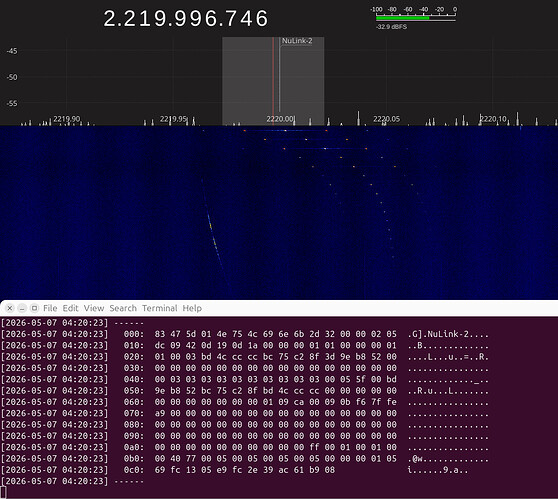558x499 pixels.
Task: Click the signal strength meter bar
Action: click(x=415, y=17)
